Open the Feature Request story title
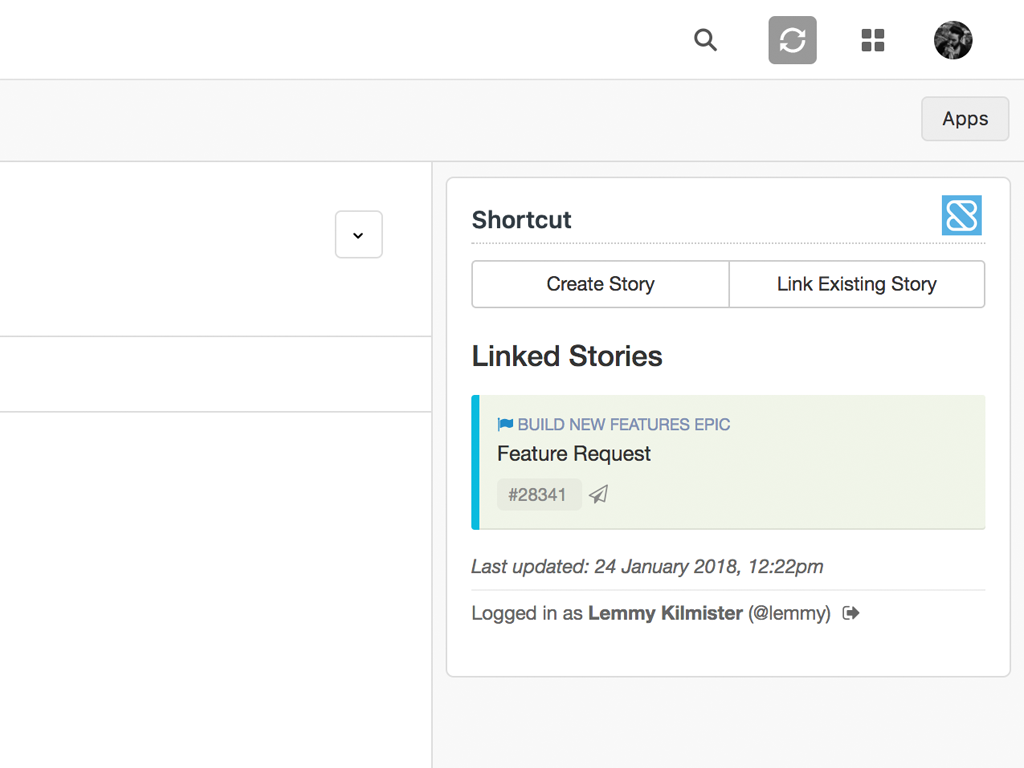Viewport: 1024px width, 768px height. pos(573,454)
